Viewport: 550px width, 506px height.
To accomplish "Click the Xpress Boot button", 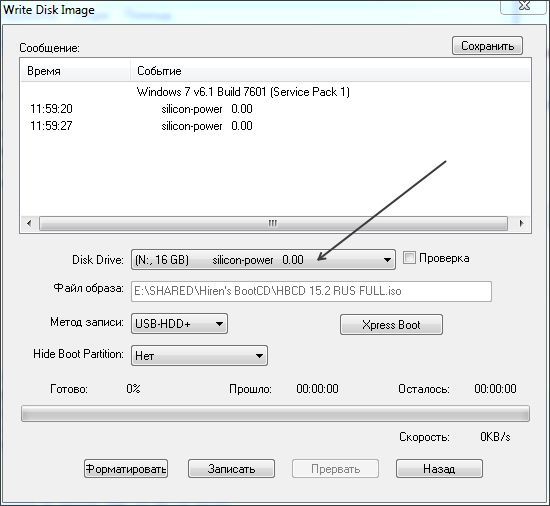I will (x=391, y=325).
